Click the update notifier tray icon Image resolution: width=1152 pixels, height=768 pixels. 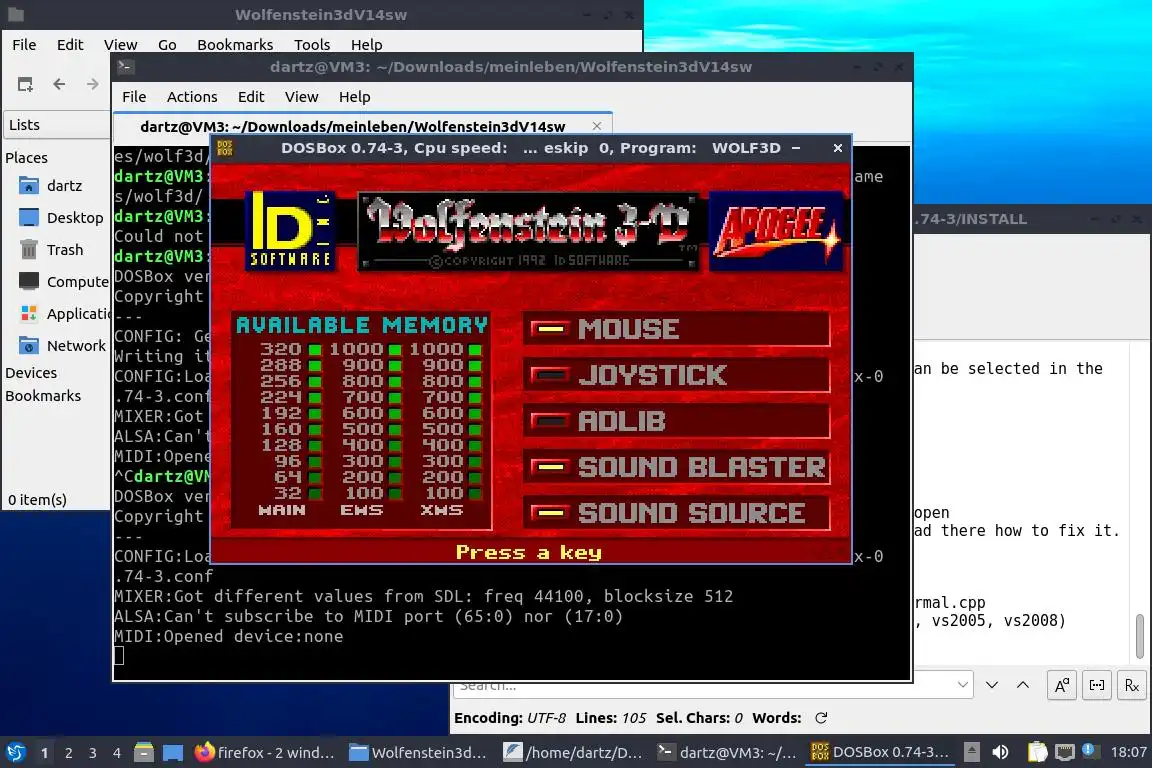click(x=1089, y=751)
